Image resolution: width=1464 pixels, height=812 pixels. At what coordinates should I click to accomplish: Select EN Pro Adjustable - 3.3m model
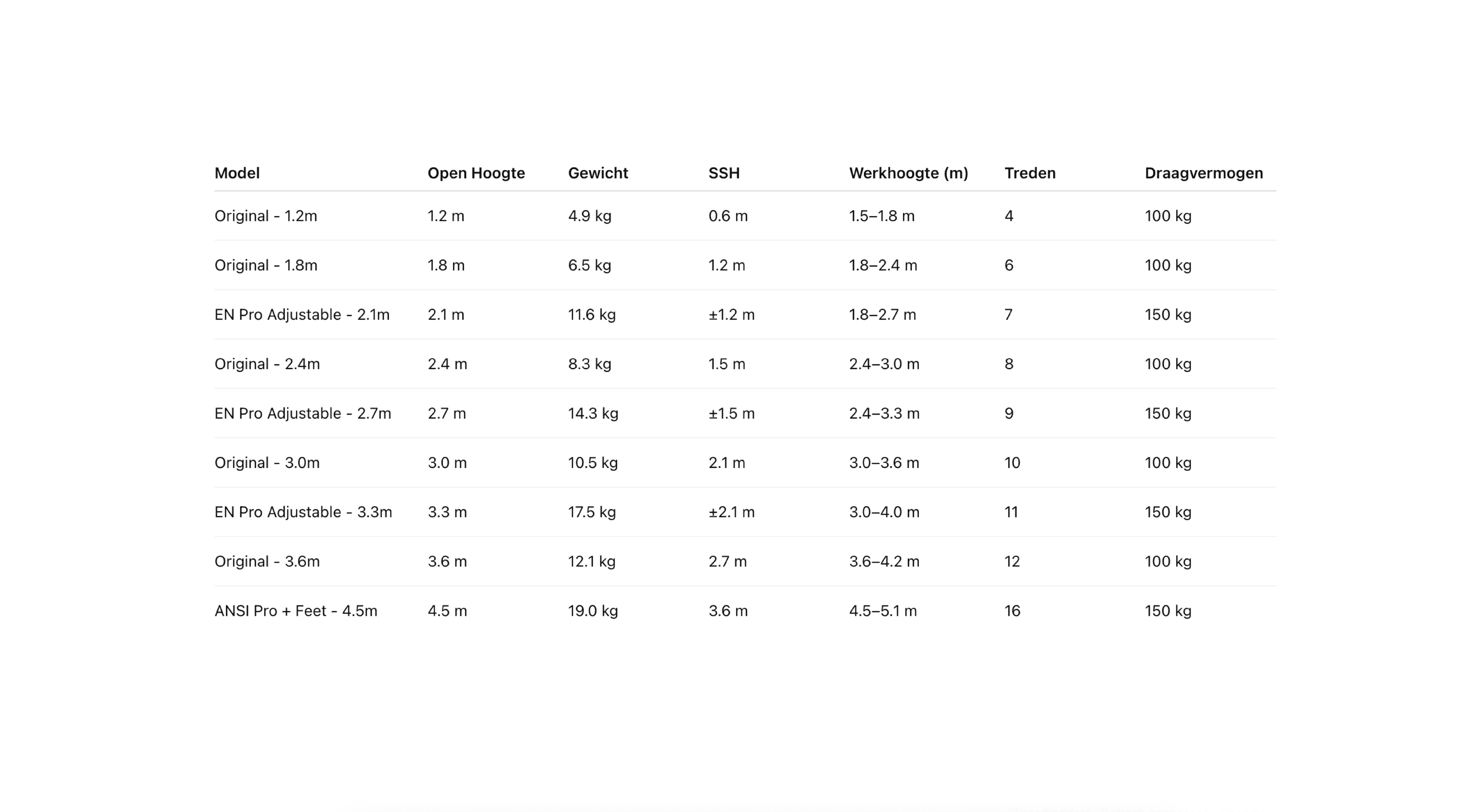coord(303,513)
